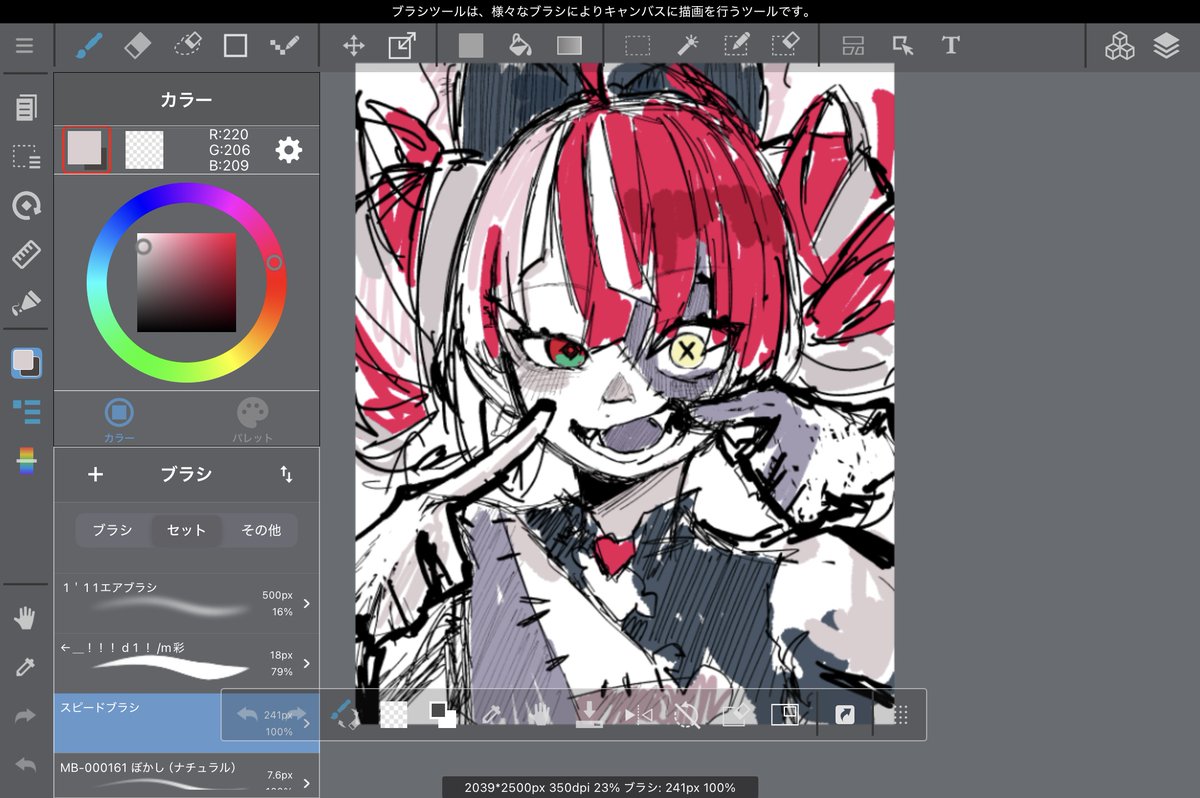Screen dimensions: 1200x798
Task: Open the Materials cubes panel
Action: [x=1119, y=46]
